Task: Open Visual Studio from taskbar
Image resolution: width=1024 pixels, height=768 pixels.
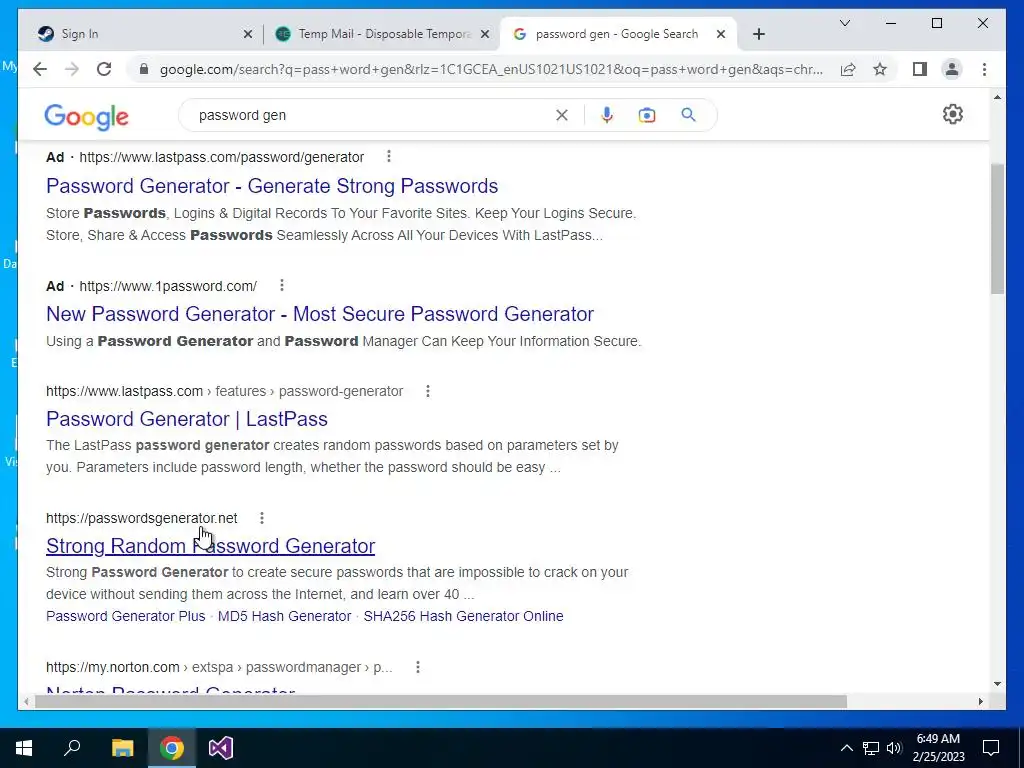Action: [x=221, y=748]
